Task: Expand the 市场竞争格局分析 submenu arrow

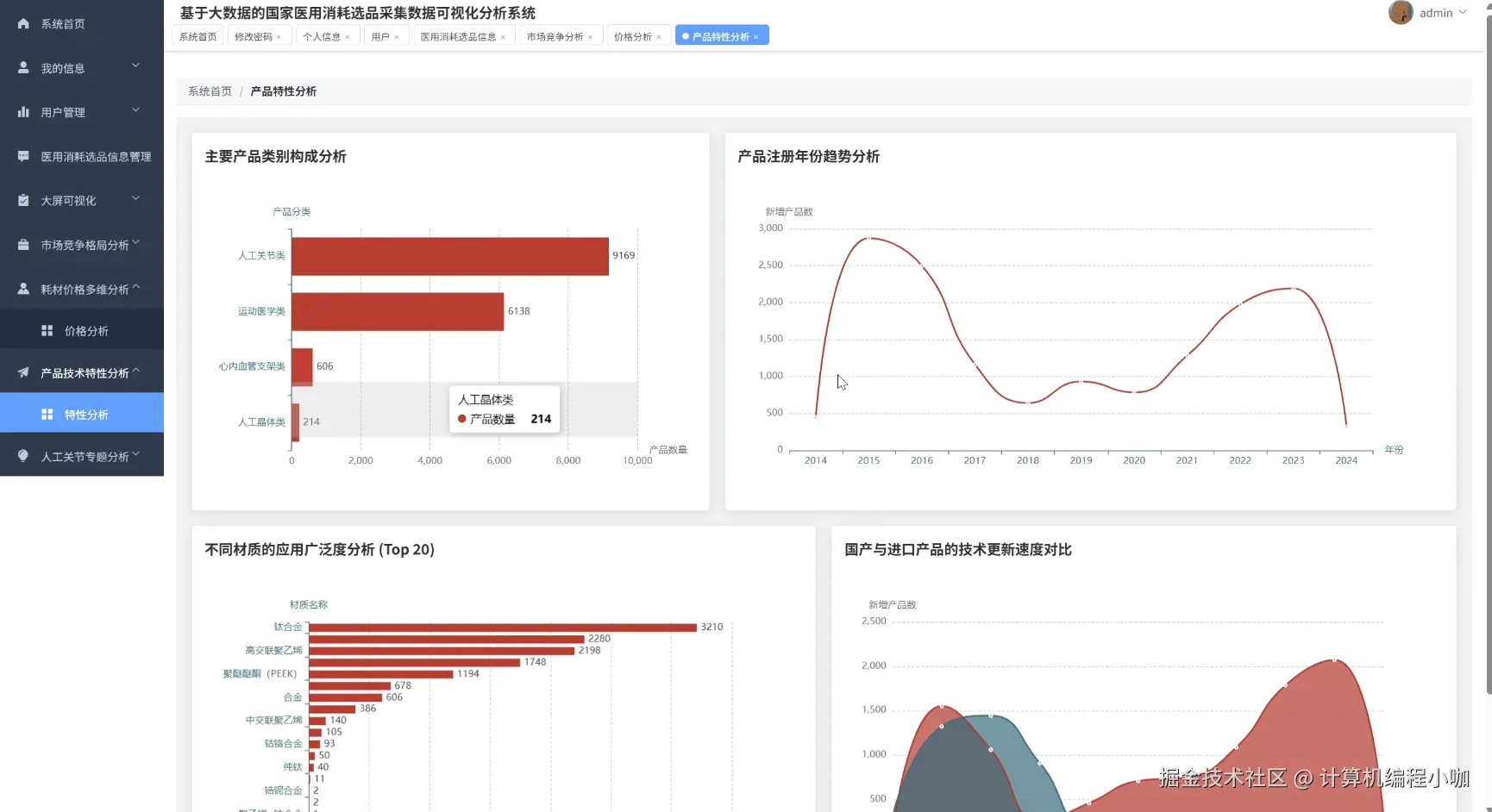Action: click(x=135, y=243)
